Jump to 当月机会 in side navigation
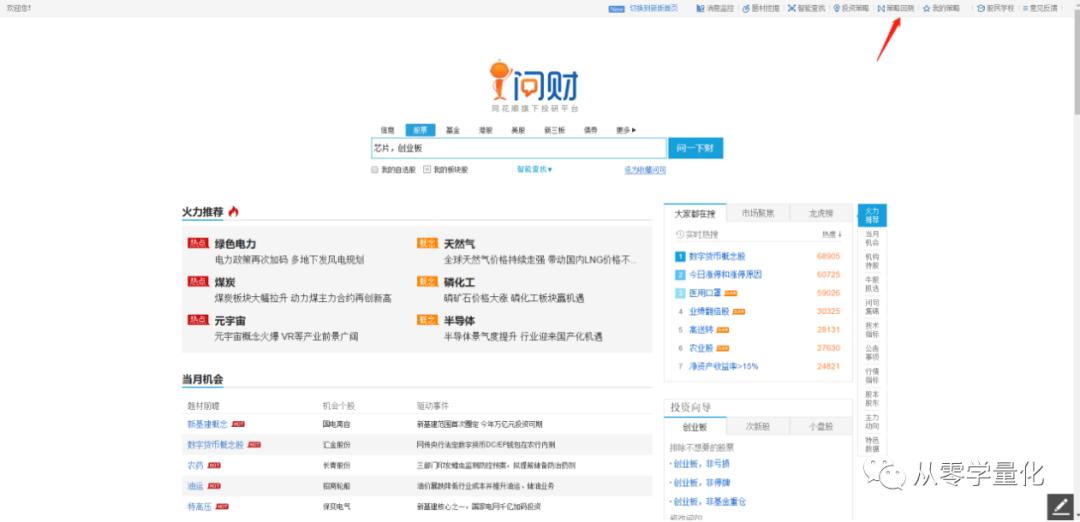This screenshot has width=1080, height=522. click(872, 238)
